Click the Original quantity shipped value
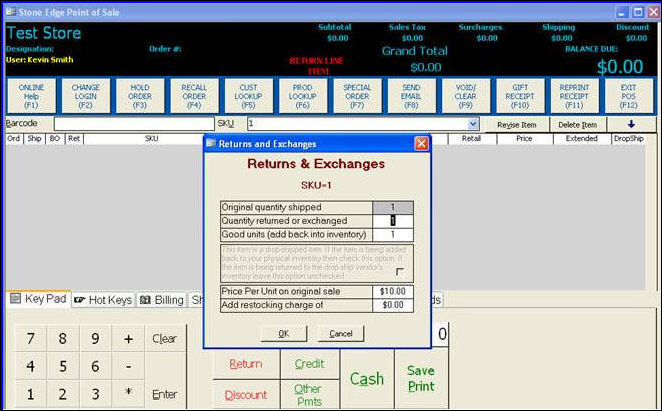 tap(393, 207)
